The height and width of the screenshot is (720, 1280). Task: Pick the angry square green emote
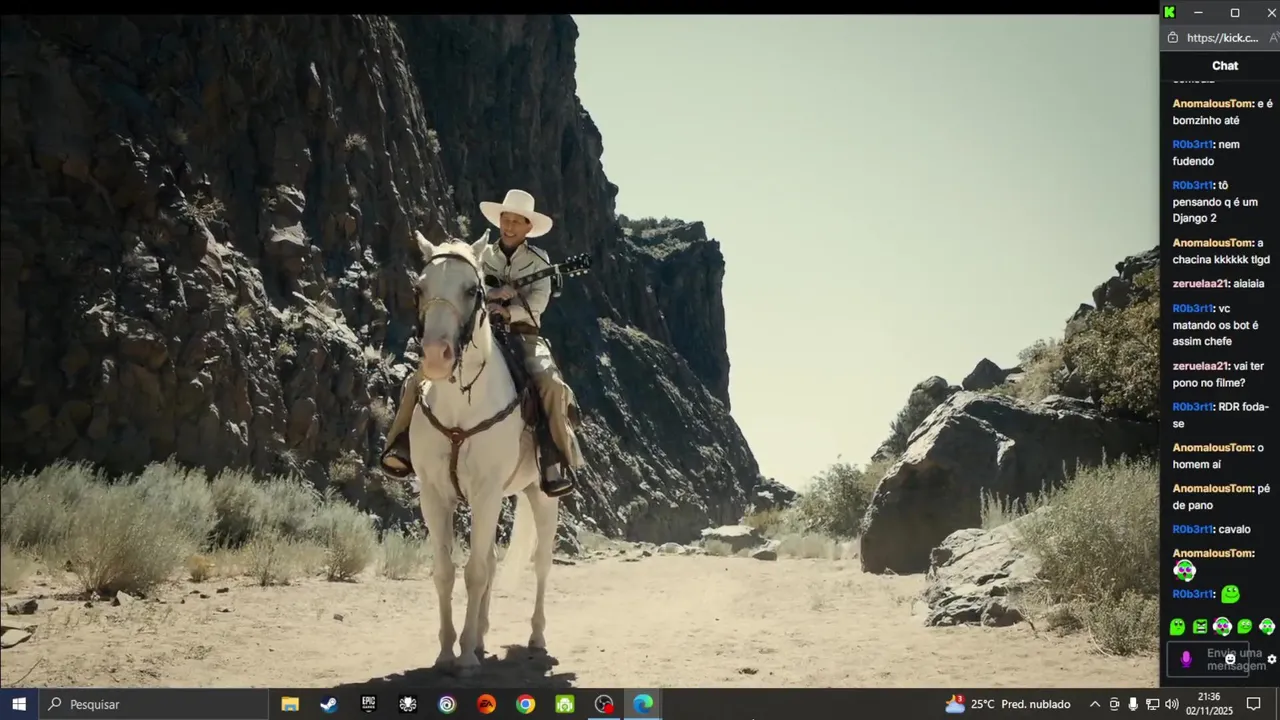1200,627
